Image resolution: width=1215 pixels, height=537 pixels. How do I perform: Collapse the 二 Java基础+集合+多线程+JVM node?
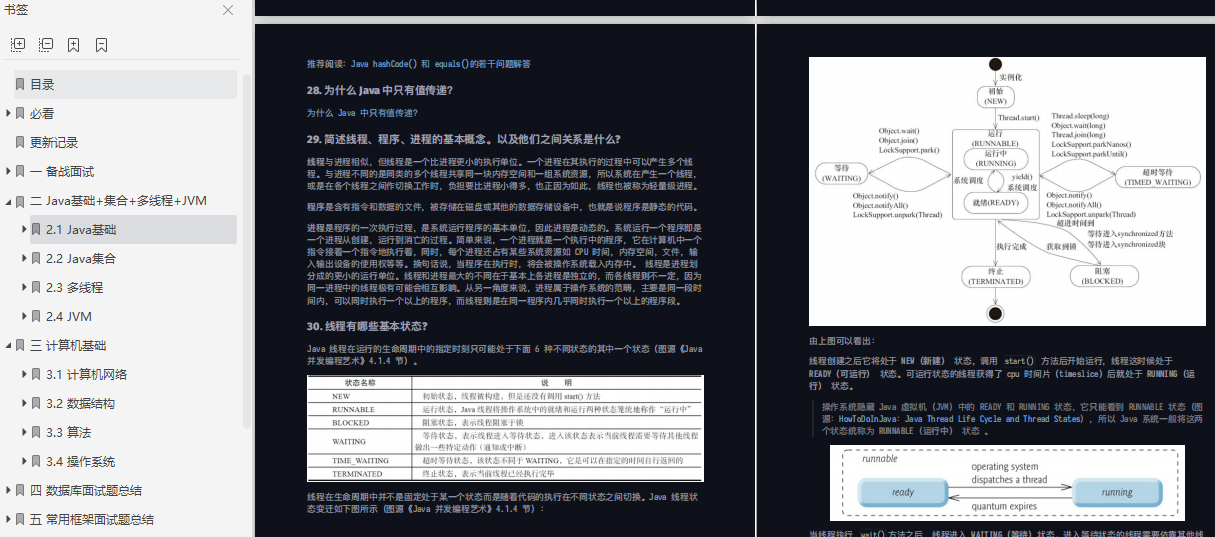click(9, 201)
